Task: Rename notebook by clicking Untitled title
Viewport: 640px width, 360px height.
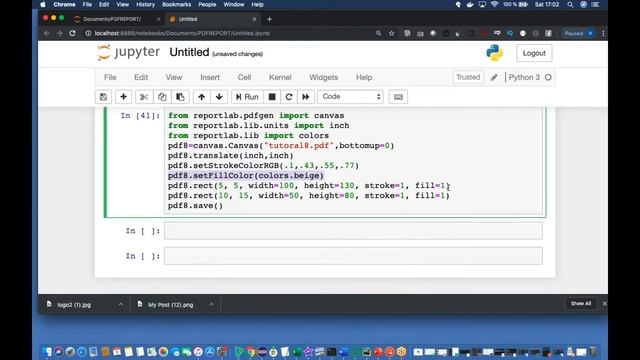Action: tap(189, 52)
